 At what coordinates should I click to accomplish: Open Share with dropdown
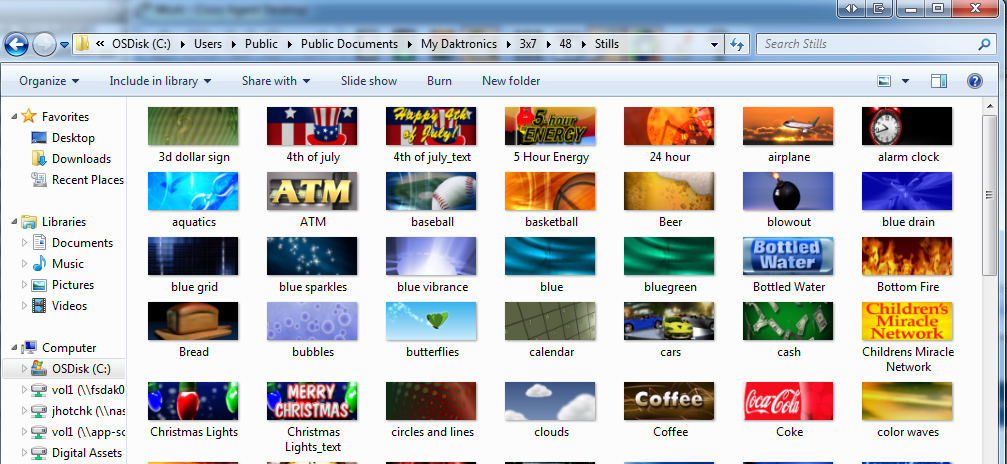(x=275, y=81)
